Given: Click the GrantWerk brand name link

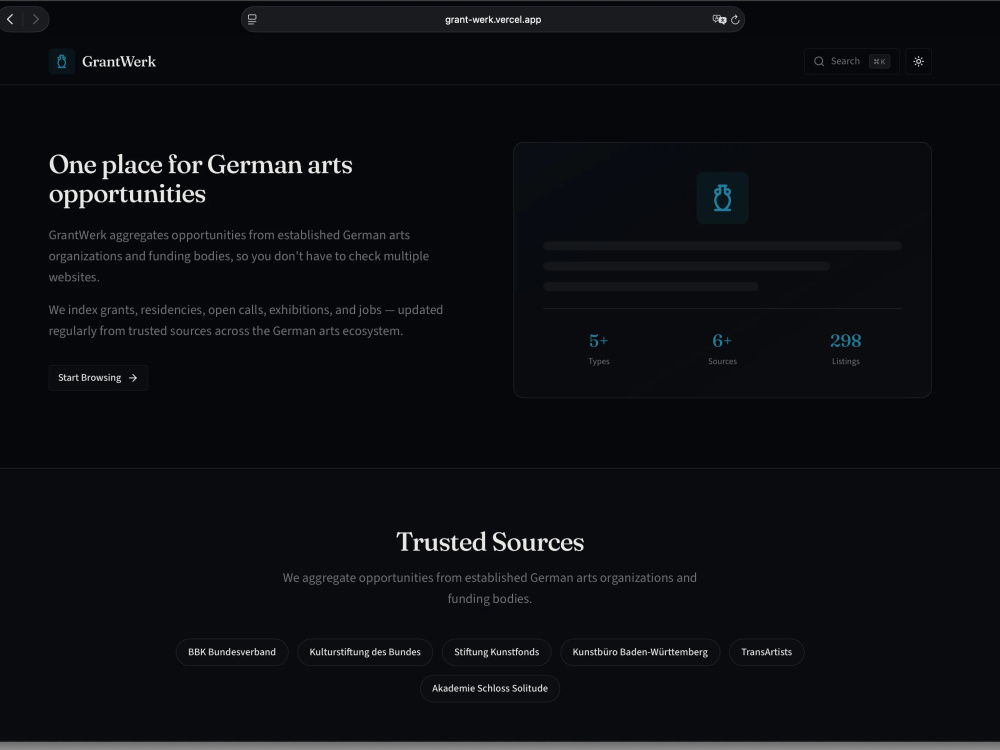Looking at the screenshot, I should pos(119,61).
